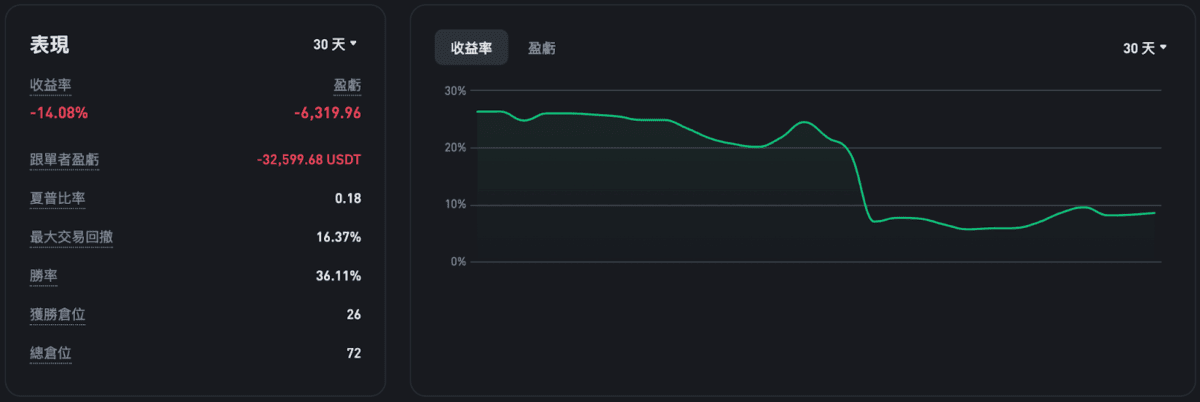Click the 總倉位 metric label
The image size is (1200, 402).
50,352
